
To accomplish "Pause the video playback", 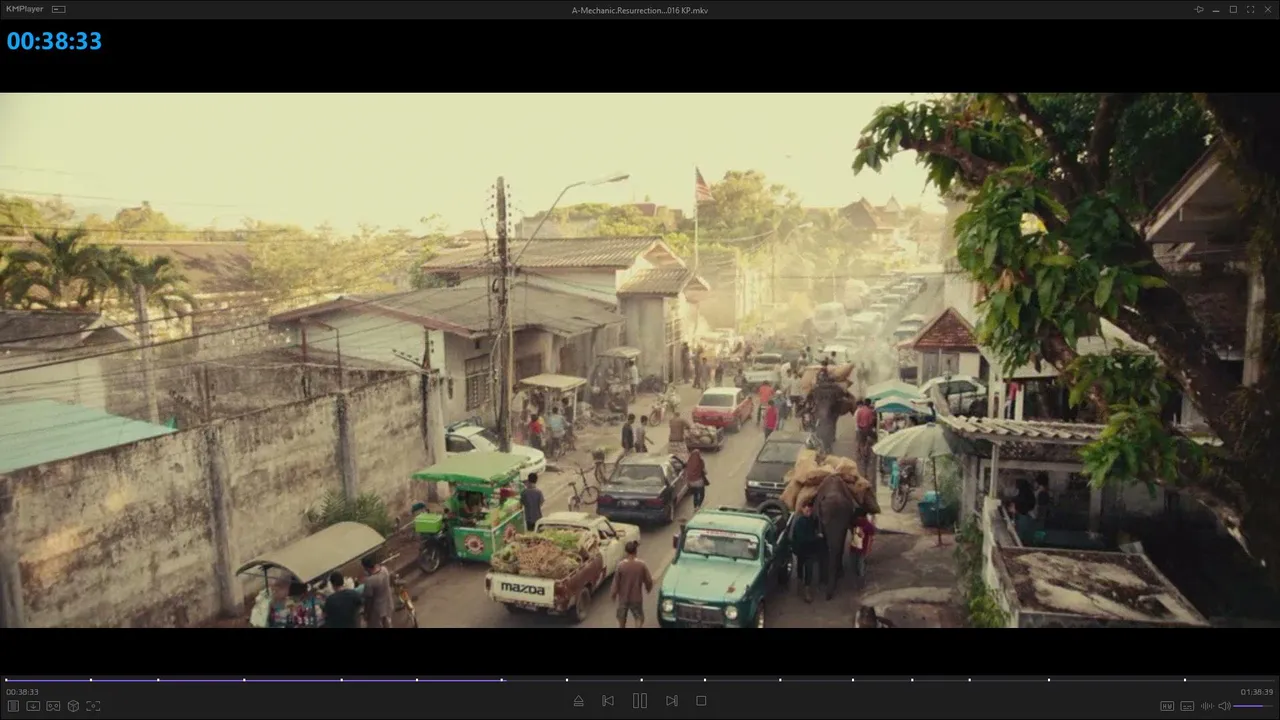I will click(x=640, y=701).
